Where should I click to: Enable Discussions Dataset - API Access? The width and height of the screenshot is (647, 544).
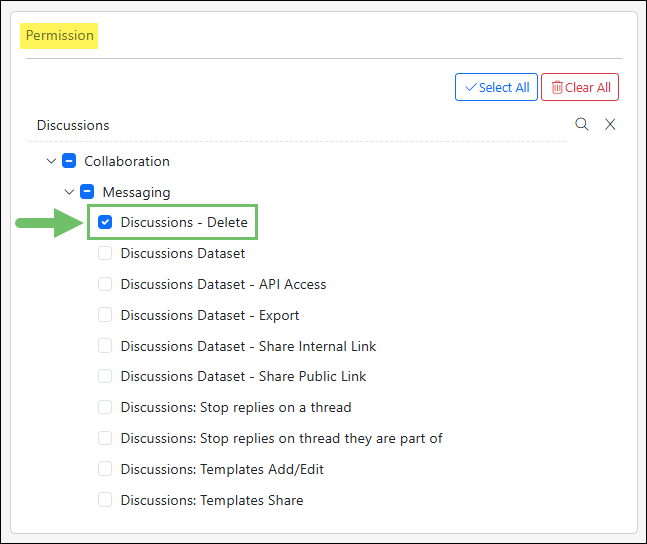click(105, 284)
